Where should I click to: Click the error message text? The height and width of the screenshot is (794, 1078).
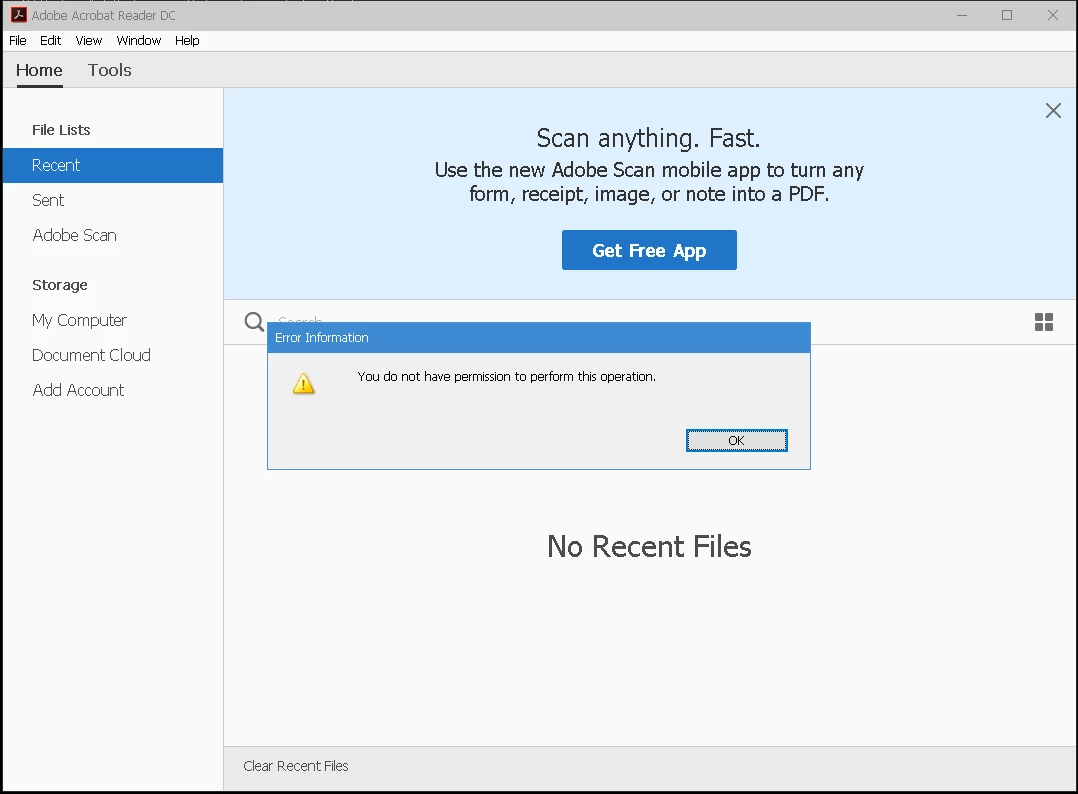[x=507, y=377]
